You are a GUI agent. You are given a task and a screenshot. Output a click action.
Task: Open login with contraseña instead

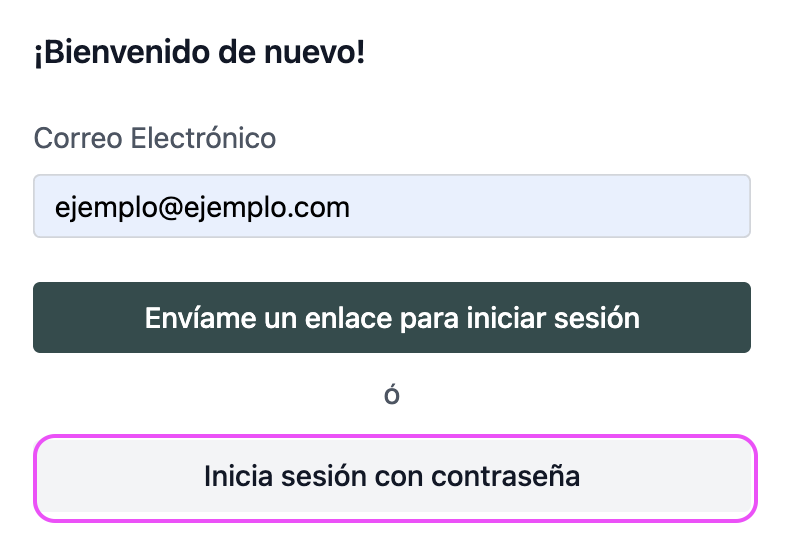coord(391,477)
